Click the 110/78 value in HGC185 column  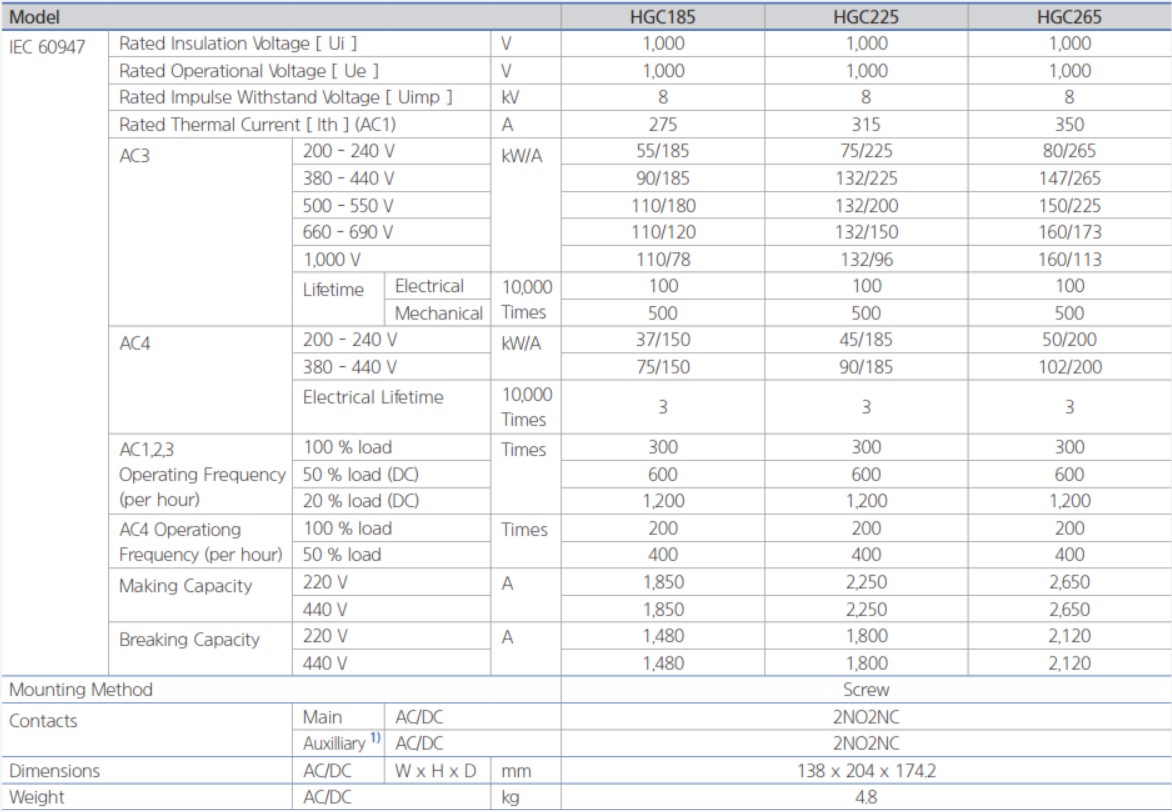[x=662, y=259]
